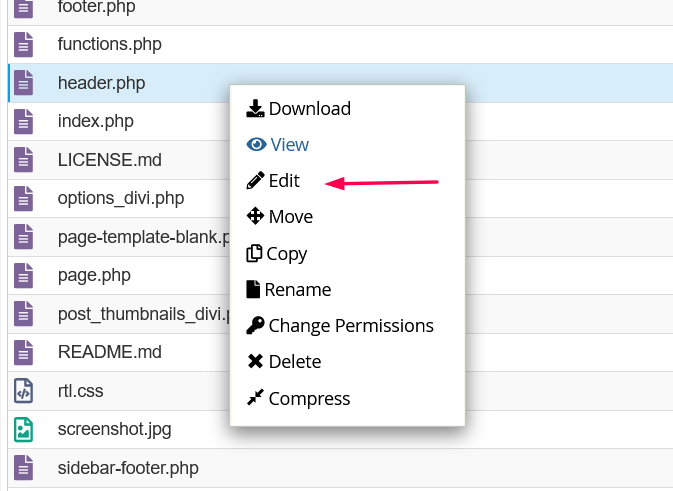
Task: Click the rtl.css code file icon
Action: 23,391
